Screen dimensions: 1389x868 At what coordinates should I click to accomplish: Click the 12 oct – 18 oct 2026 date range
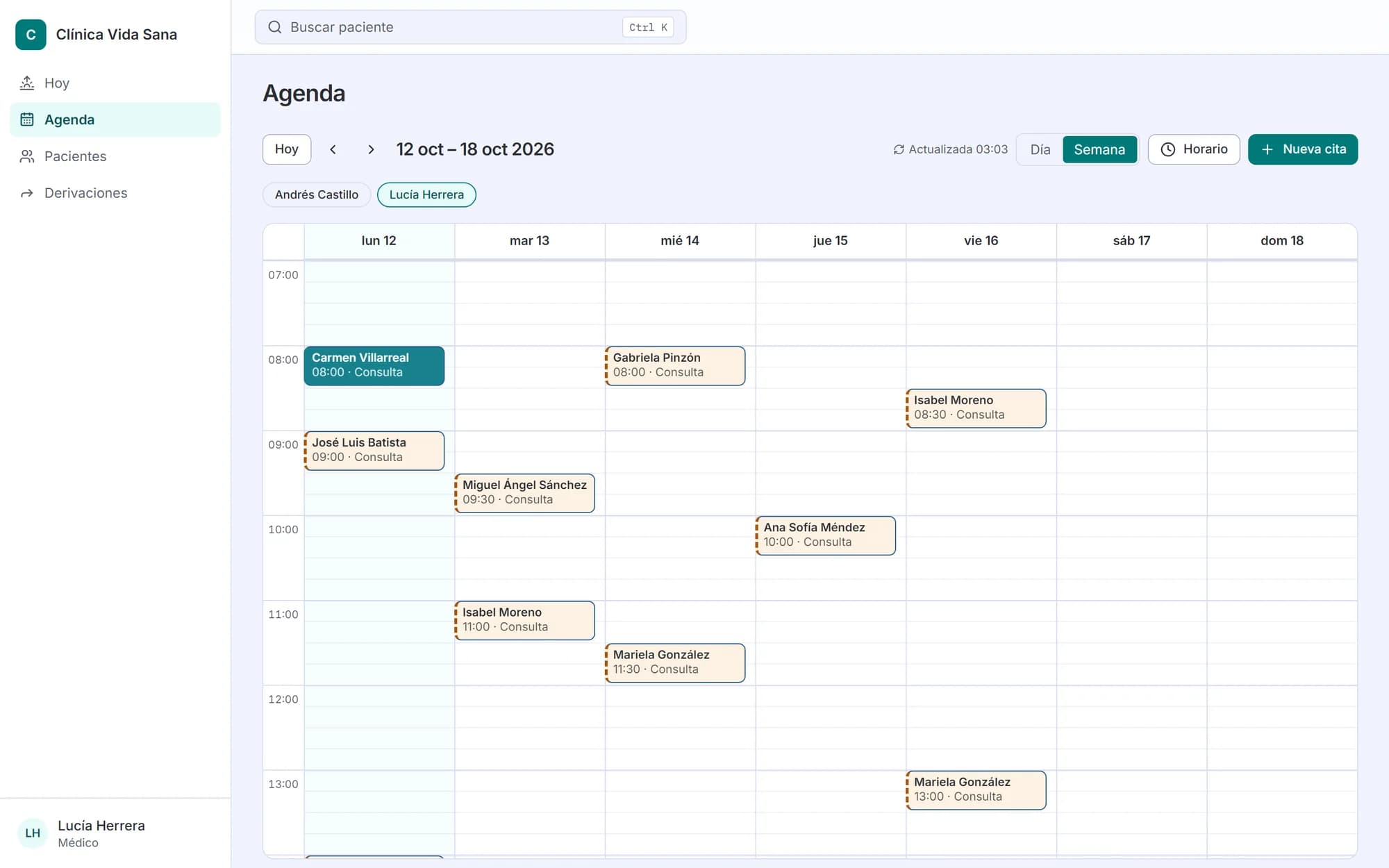click(x=475, y=149)
